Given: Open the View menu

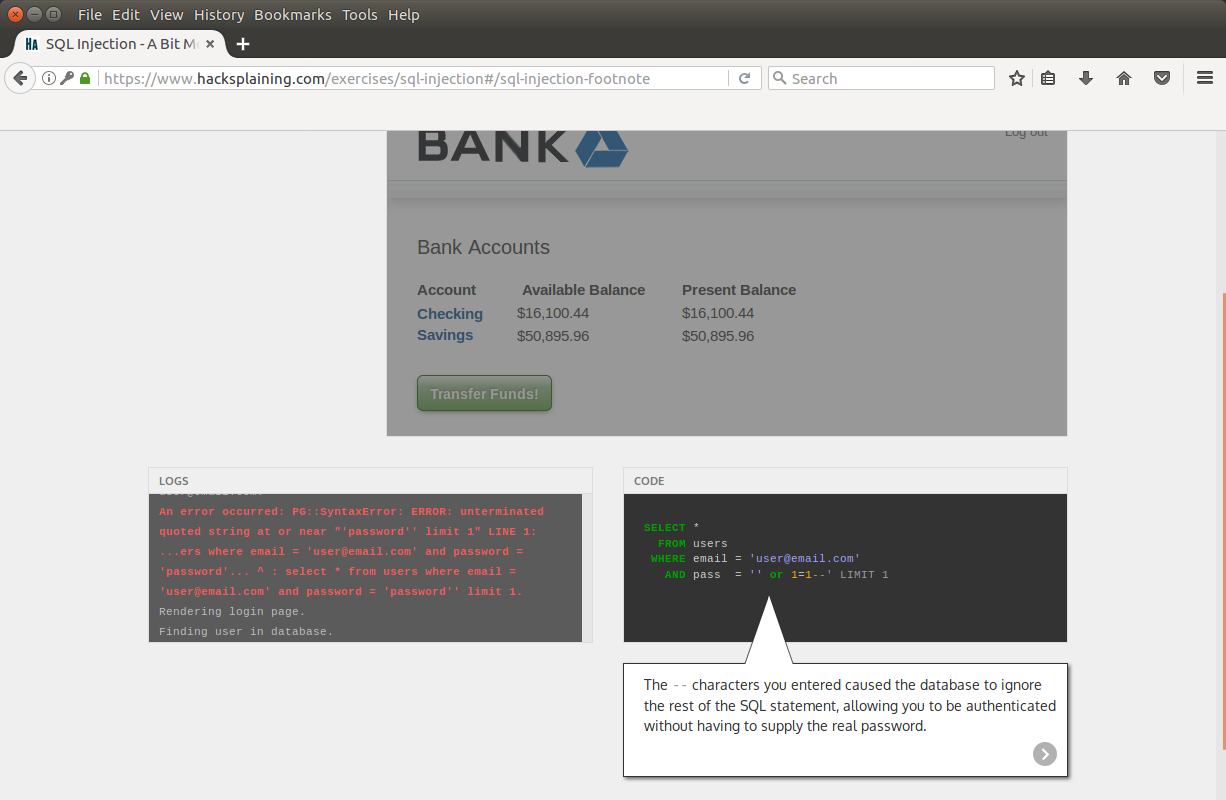Looking at the screenshot, I should click(167, 15).
